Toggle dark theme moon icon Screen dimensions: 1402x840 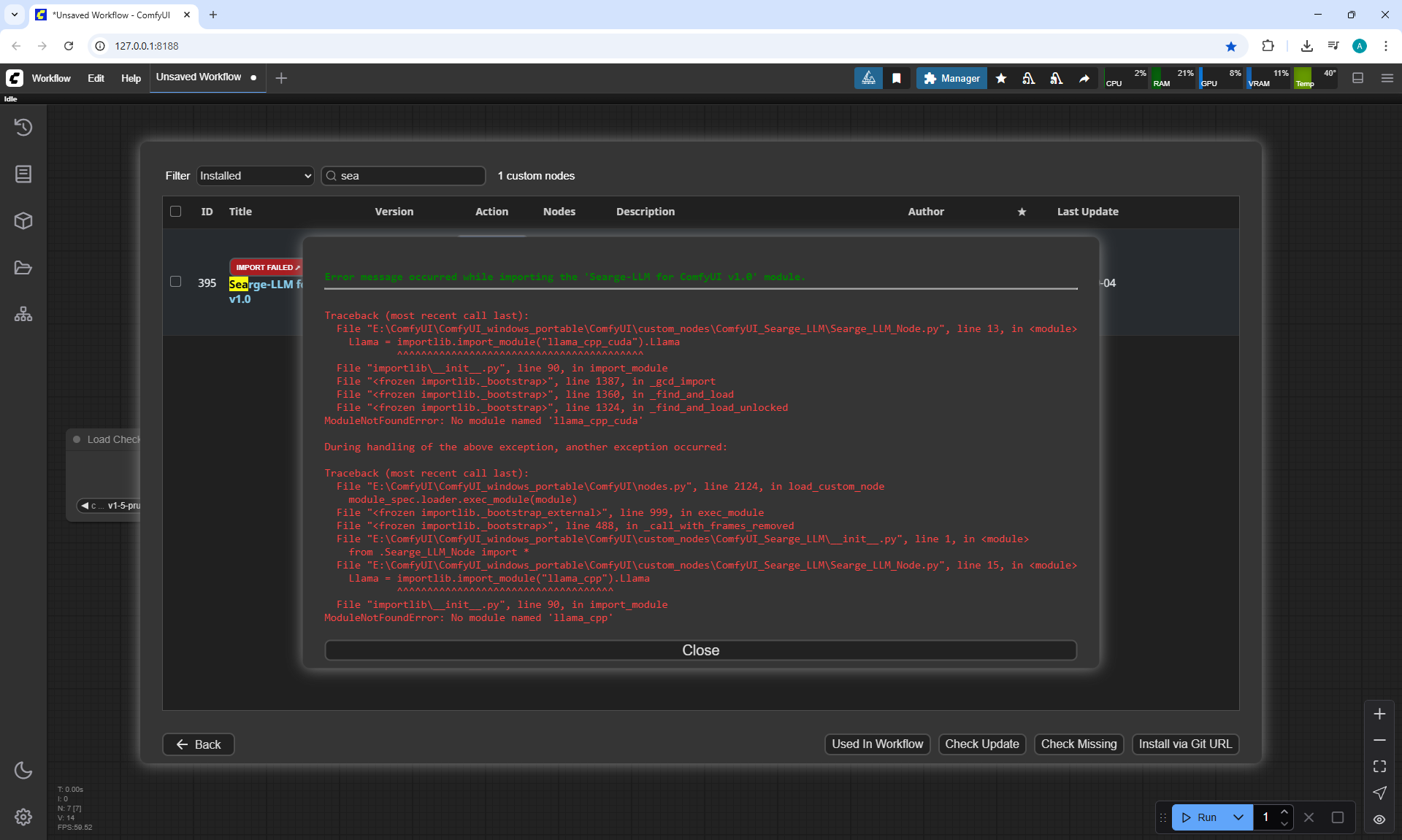23,770
